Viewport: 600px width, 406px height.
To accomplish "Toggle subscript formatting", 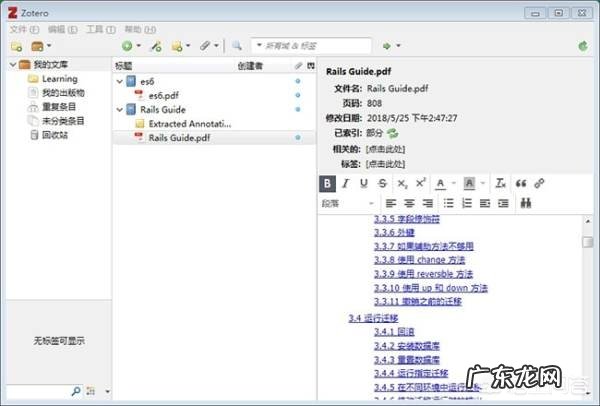I will point(402,184).
